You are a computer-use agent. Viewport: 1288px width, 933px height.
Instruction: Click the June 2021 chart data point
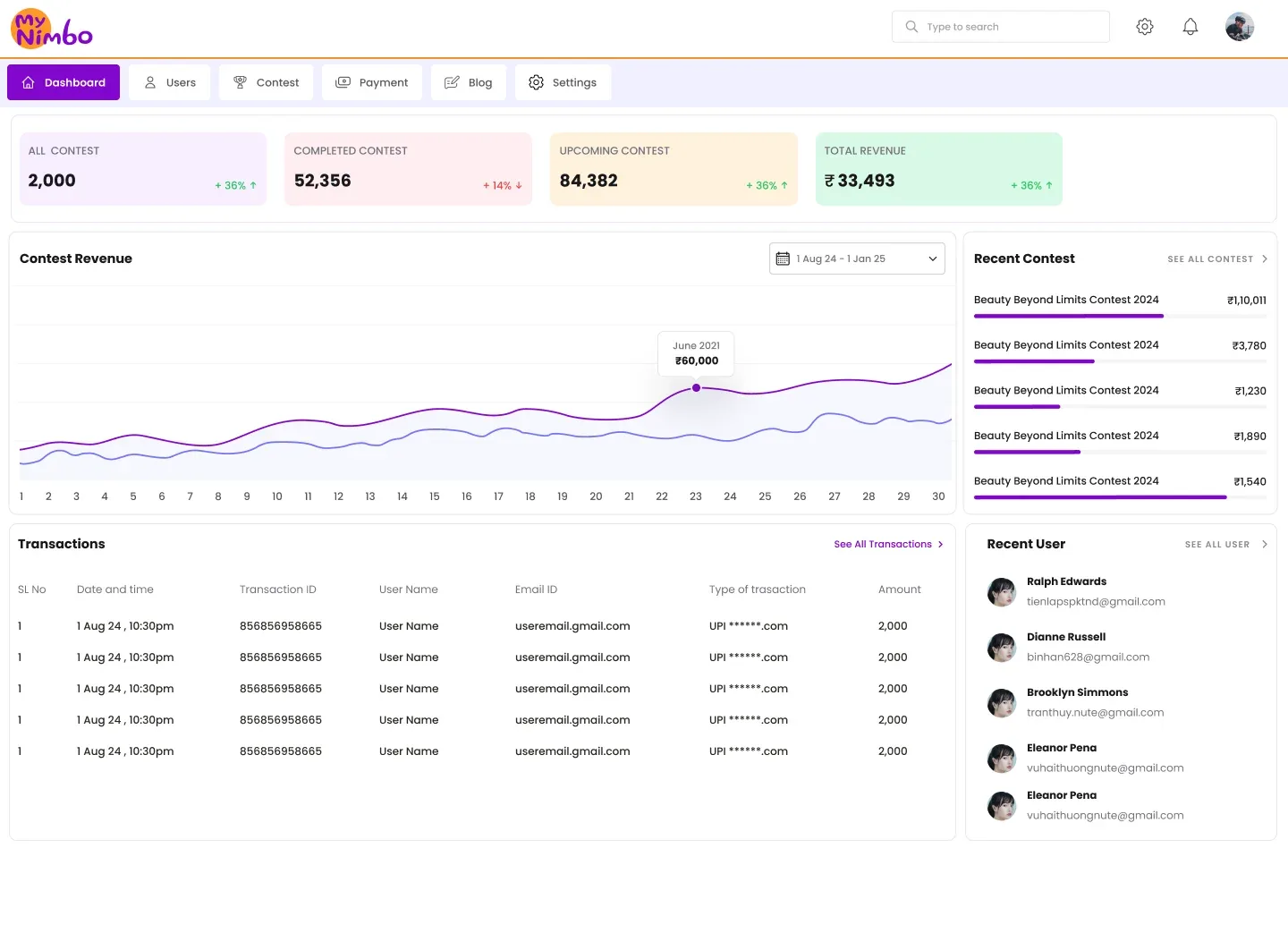696,388
